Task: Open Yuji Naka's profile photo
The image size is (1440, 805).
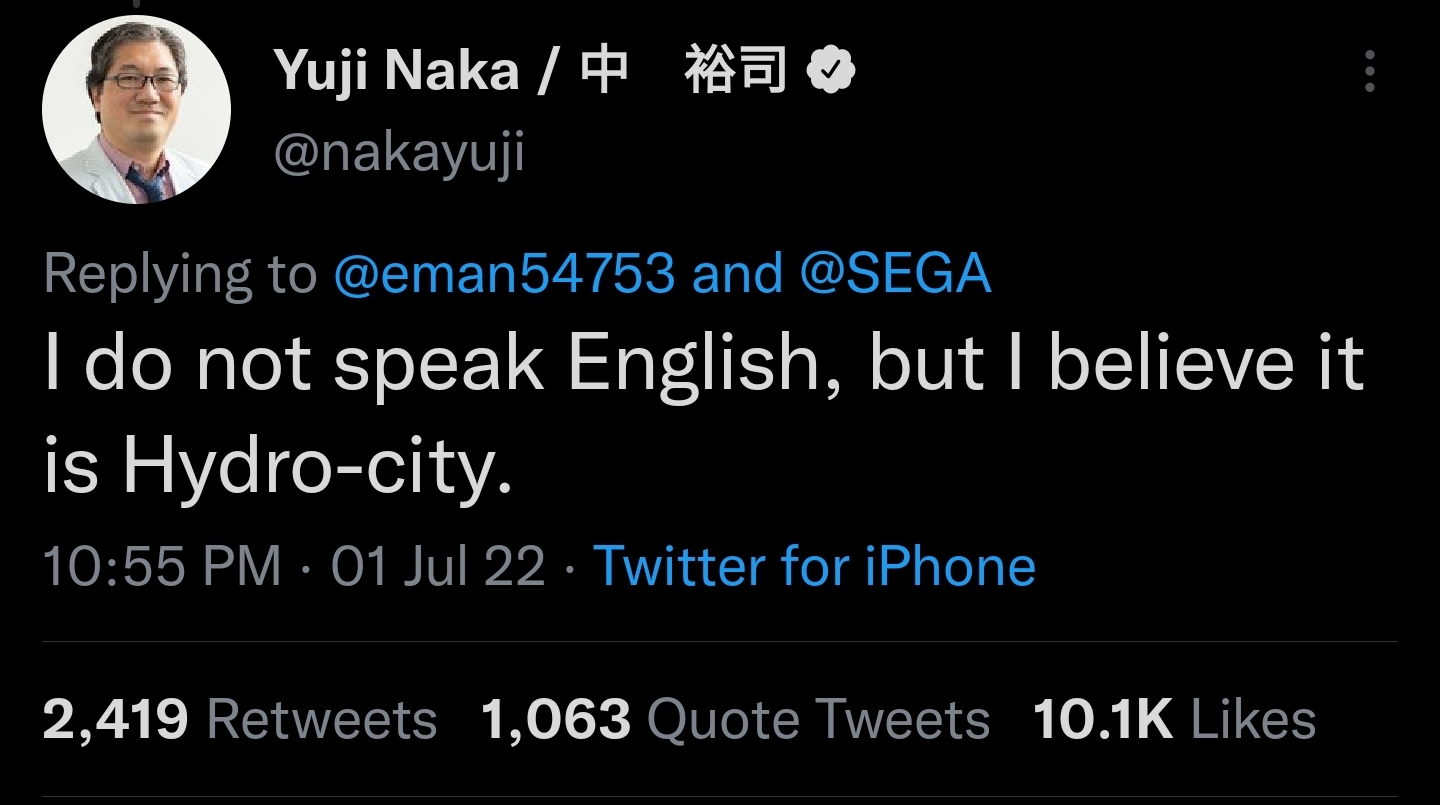Action: pos(136,109)
